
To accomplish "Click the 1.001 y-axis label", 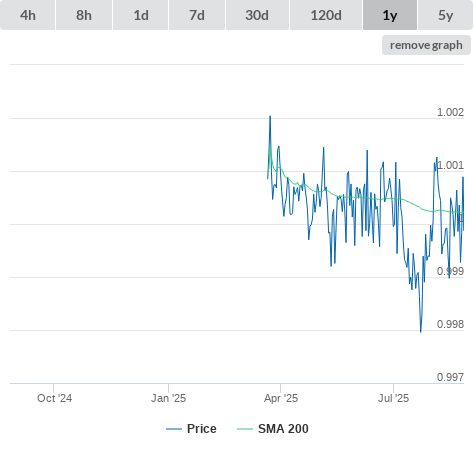I will pos(450,165).
